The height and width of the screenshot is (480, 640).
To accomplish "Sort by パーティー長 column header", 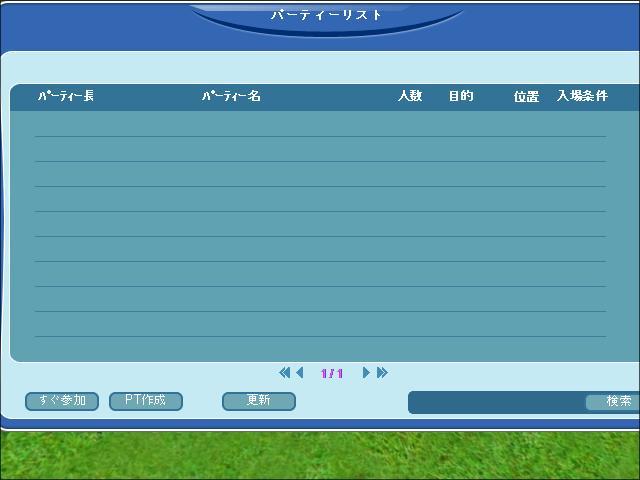I will (66, 96).
